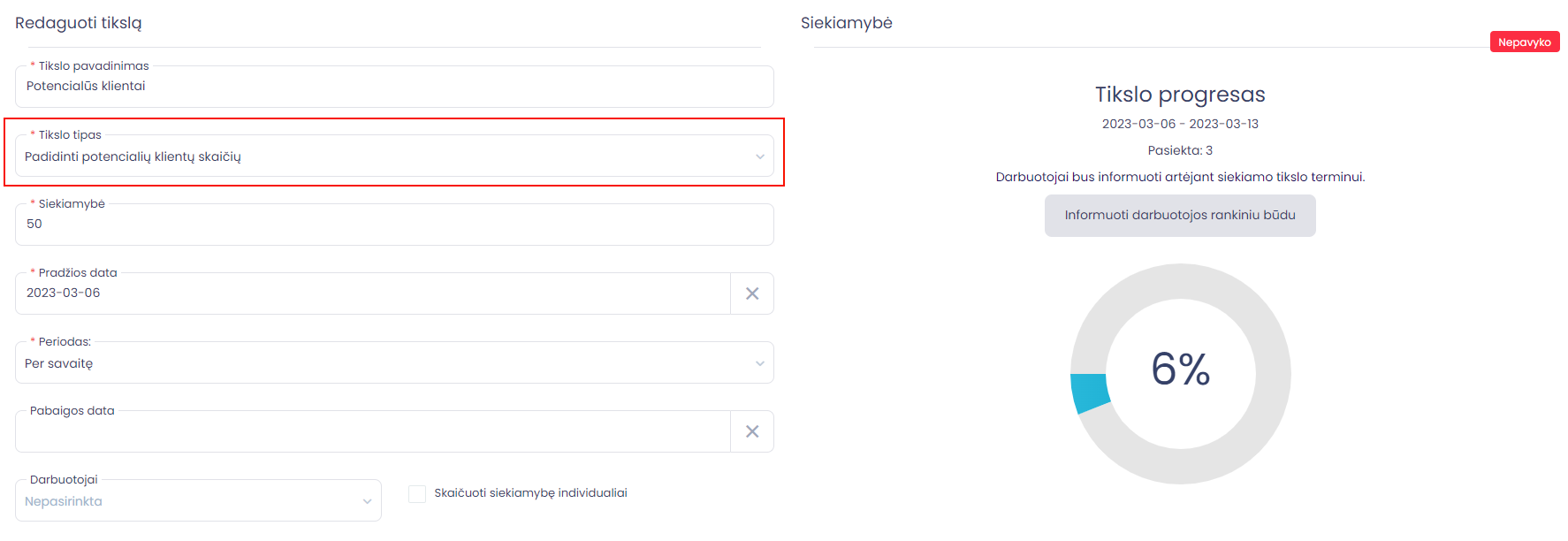Image resolution: width=1568 pixels, height=541 pixels.
Task: Click Padidinti potencialių klientų skaičių selection
Action: pos(133,156)
